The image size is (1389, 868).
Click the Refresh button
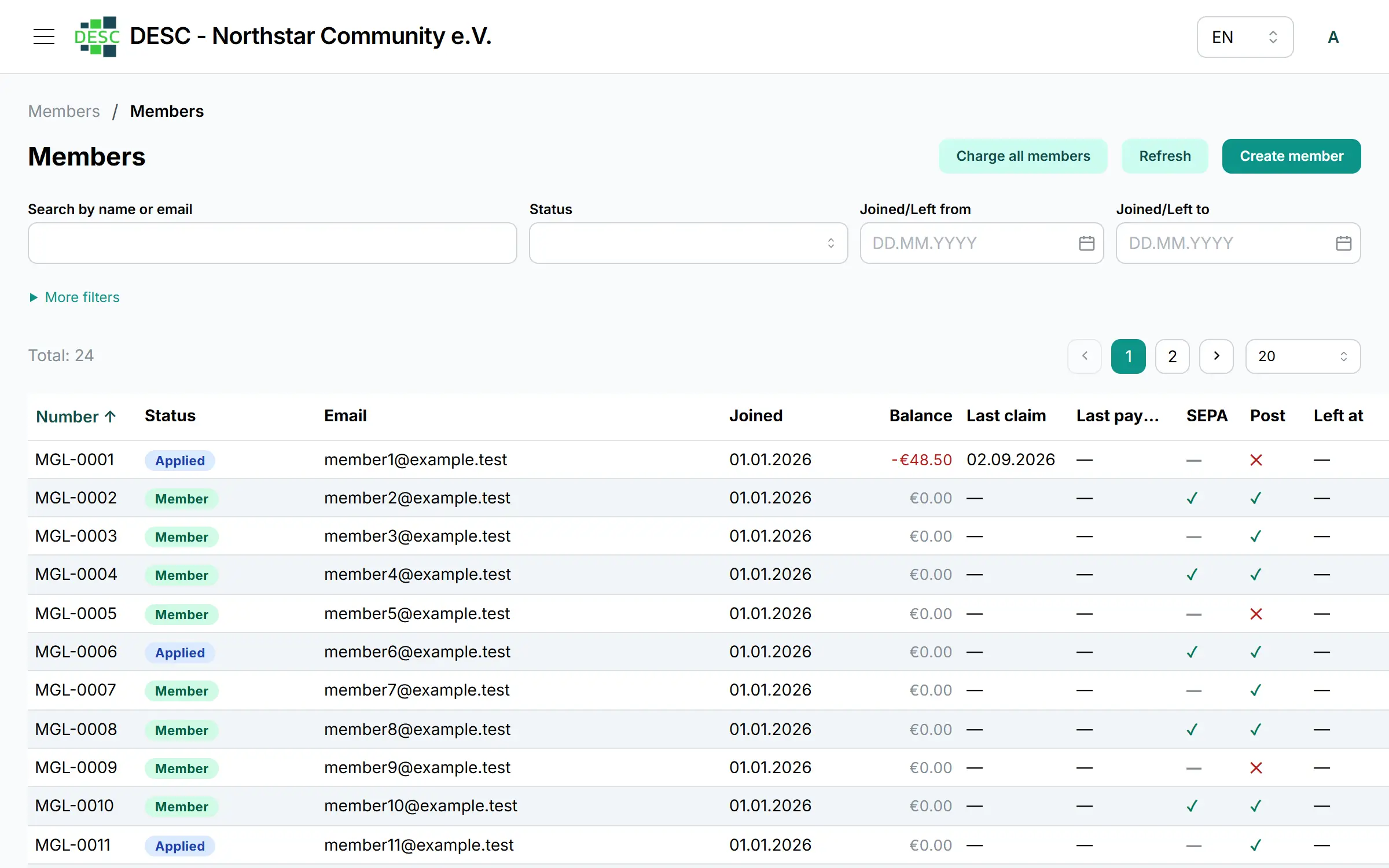pos(1164,156)
